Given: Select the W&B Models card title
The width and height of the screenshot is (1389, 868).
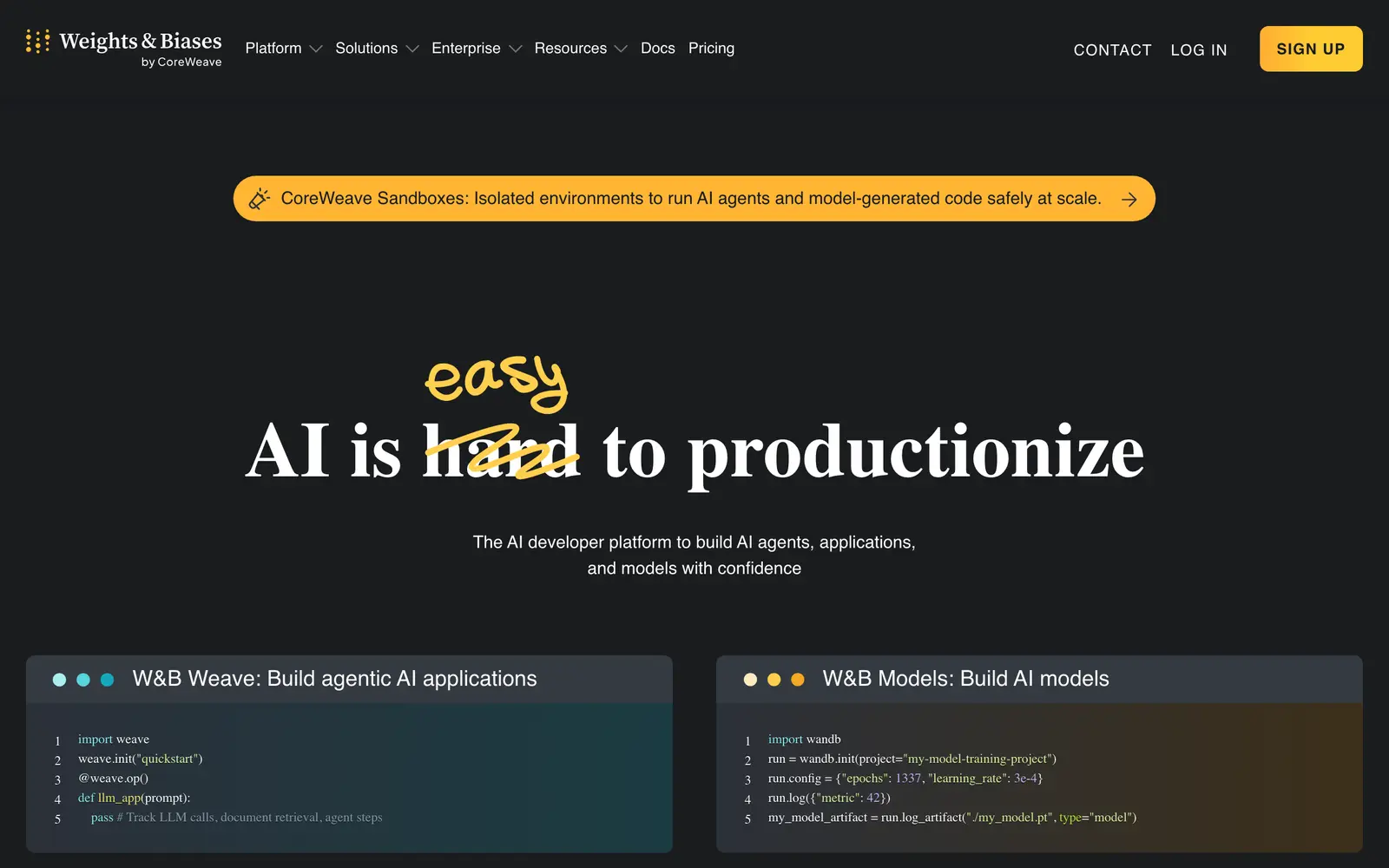Looking at the screenshot, I should coord(966,679).
